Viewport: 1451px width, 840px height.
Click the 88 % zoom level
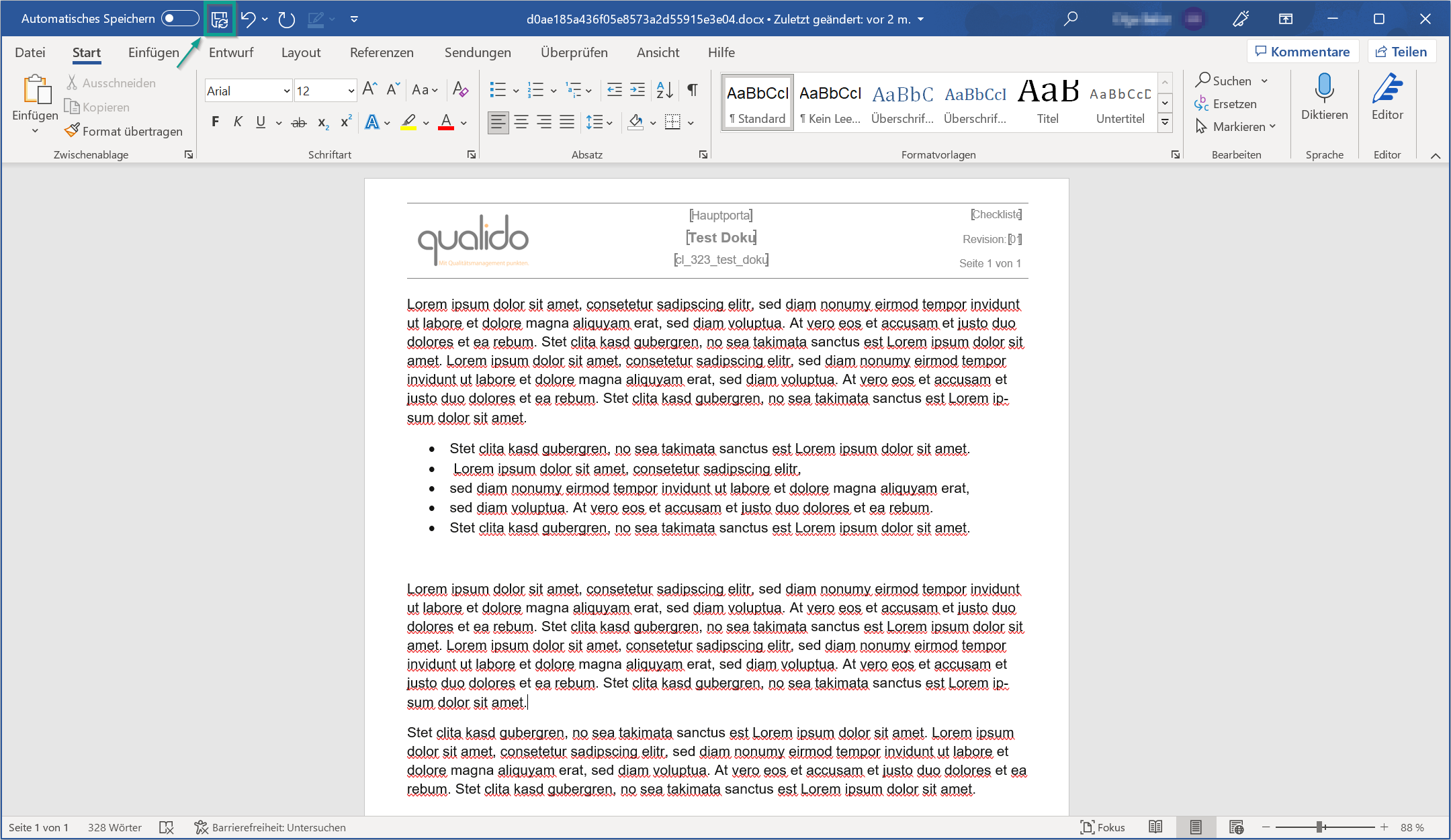point(1413,827)
